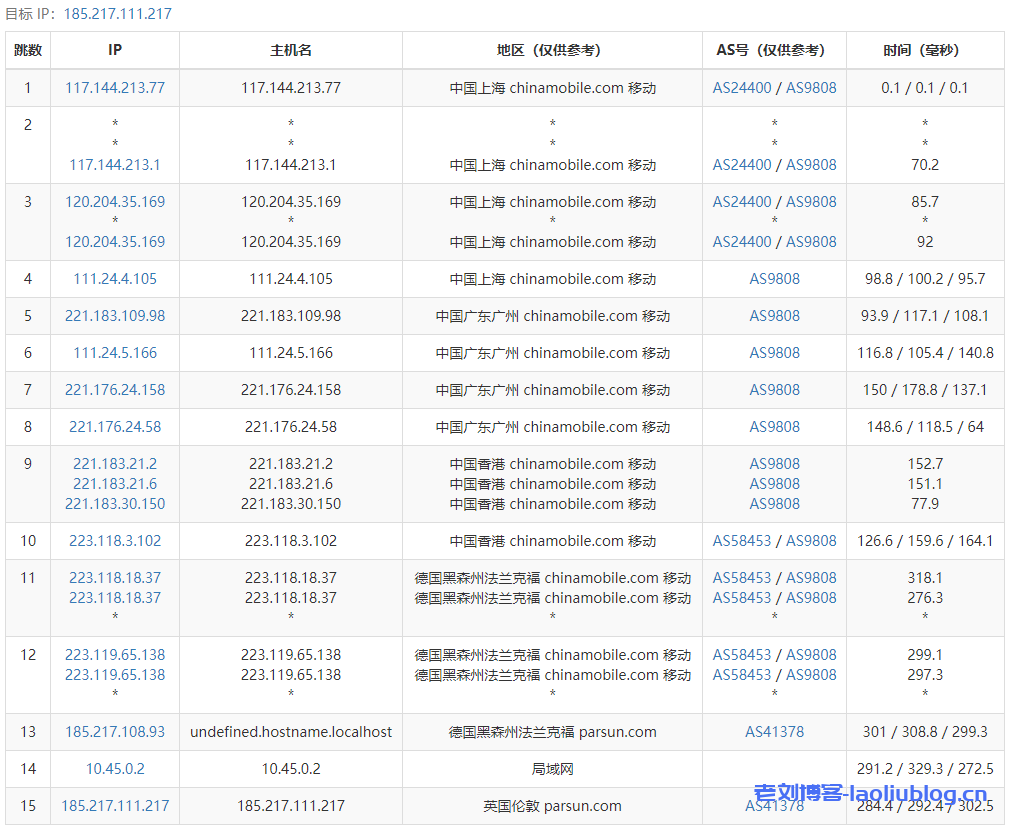Select the 111.24.4.105 IP link

(x=115, y=279)
